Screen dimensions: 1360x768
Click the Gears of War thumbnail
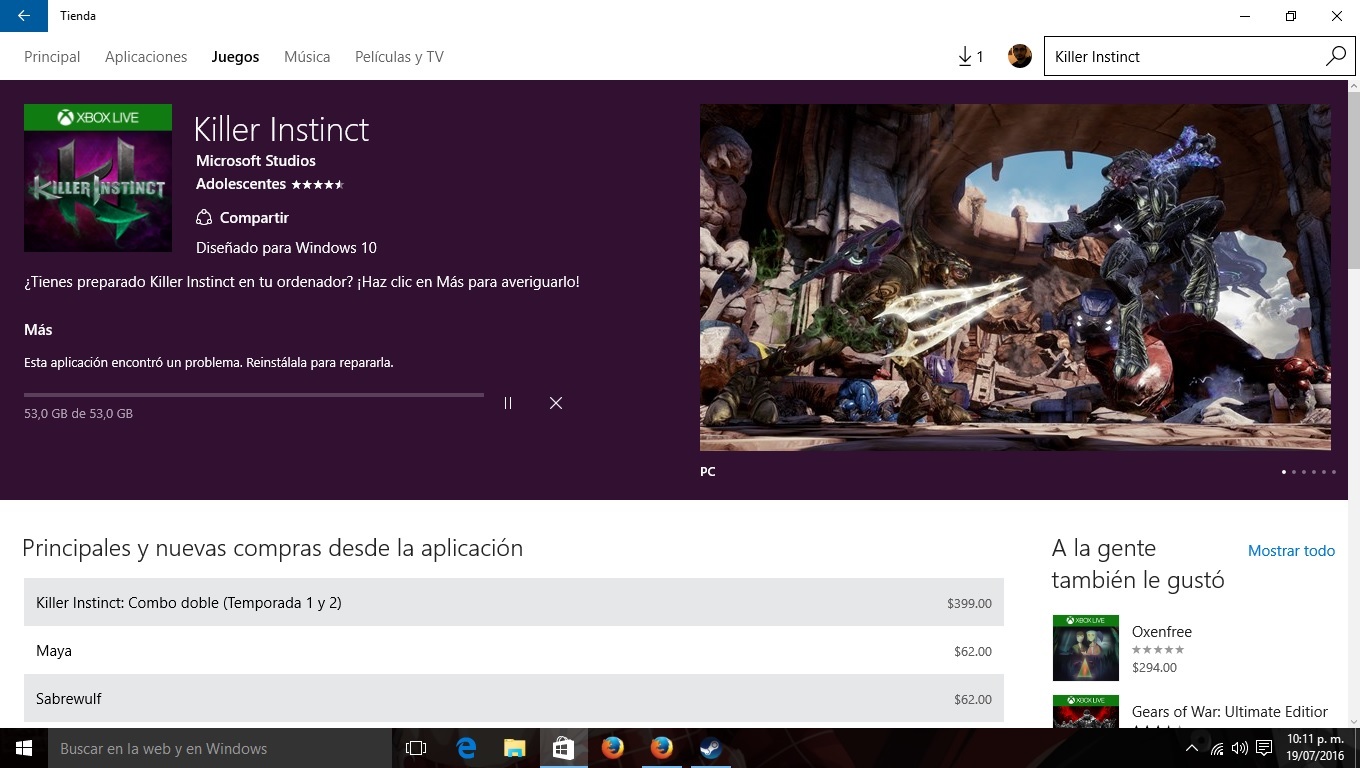[1085, 711]
